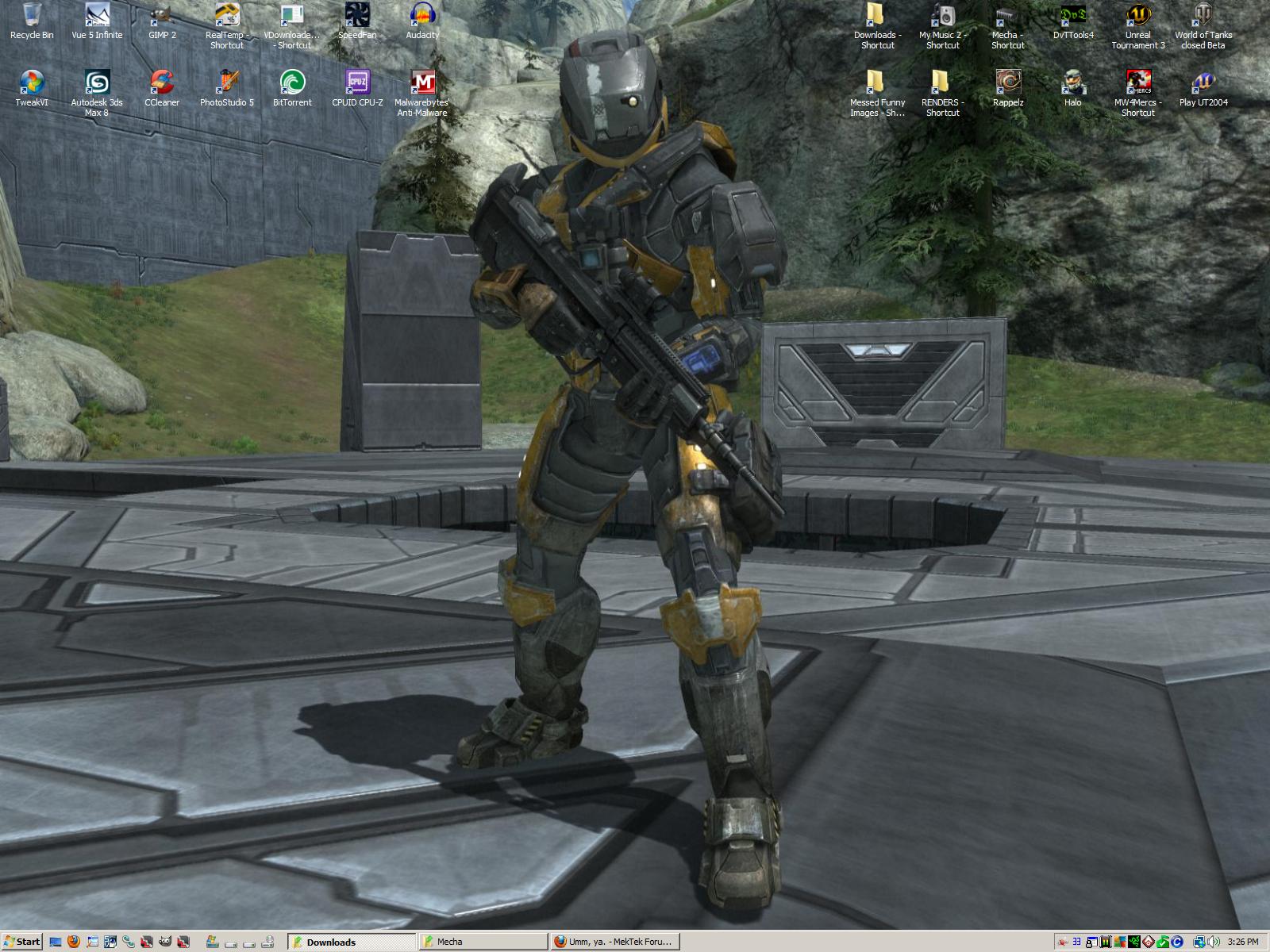Select the My Music 2 shortcut
Viewport: 1270px width, 952px height.
coord(942,25)
